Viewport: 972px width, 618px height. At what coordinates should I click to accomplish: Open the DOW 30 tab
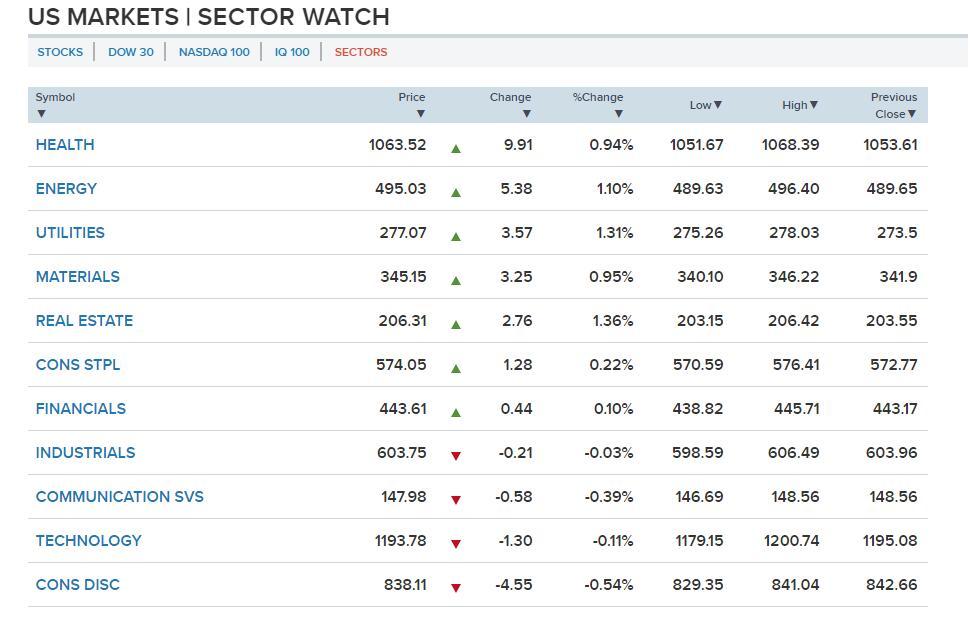(131, 52)
